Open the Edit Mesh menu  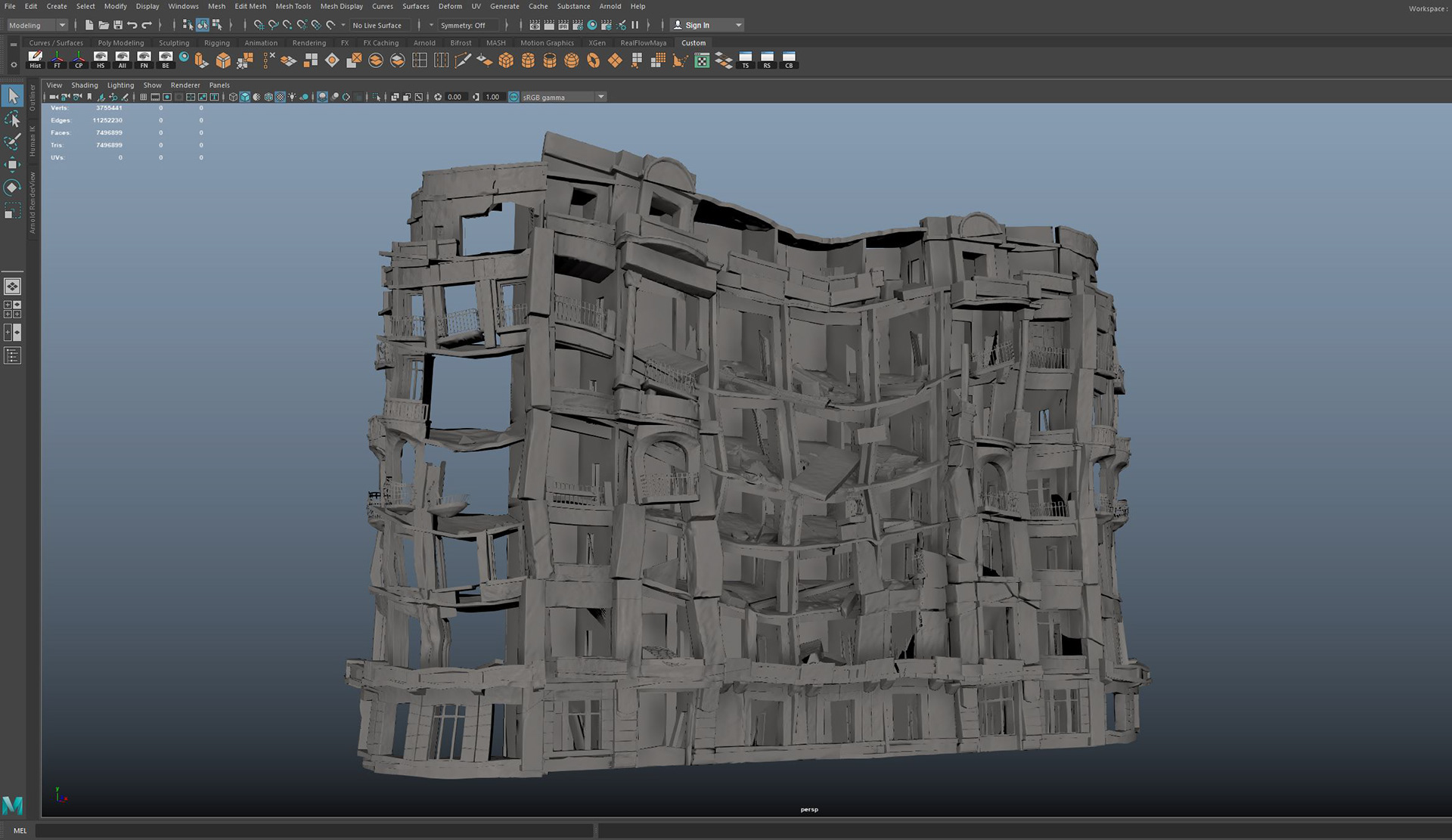(x=250, y=6)
